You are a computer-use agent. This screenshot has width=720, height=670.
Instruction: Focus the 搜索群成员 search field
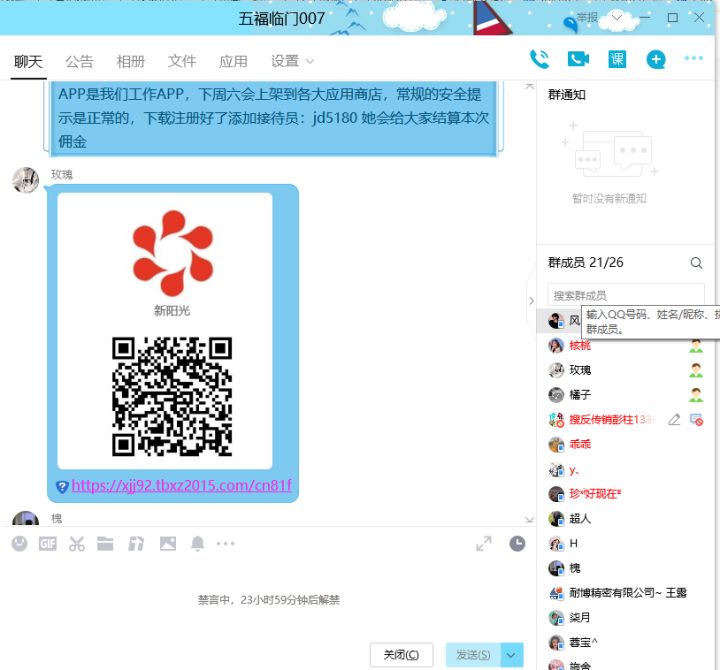click(x=626, y=295)
